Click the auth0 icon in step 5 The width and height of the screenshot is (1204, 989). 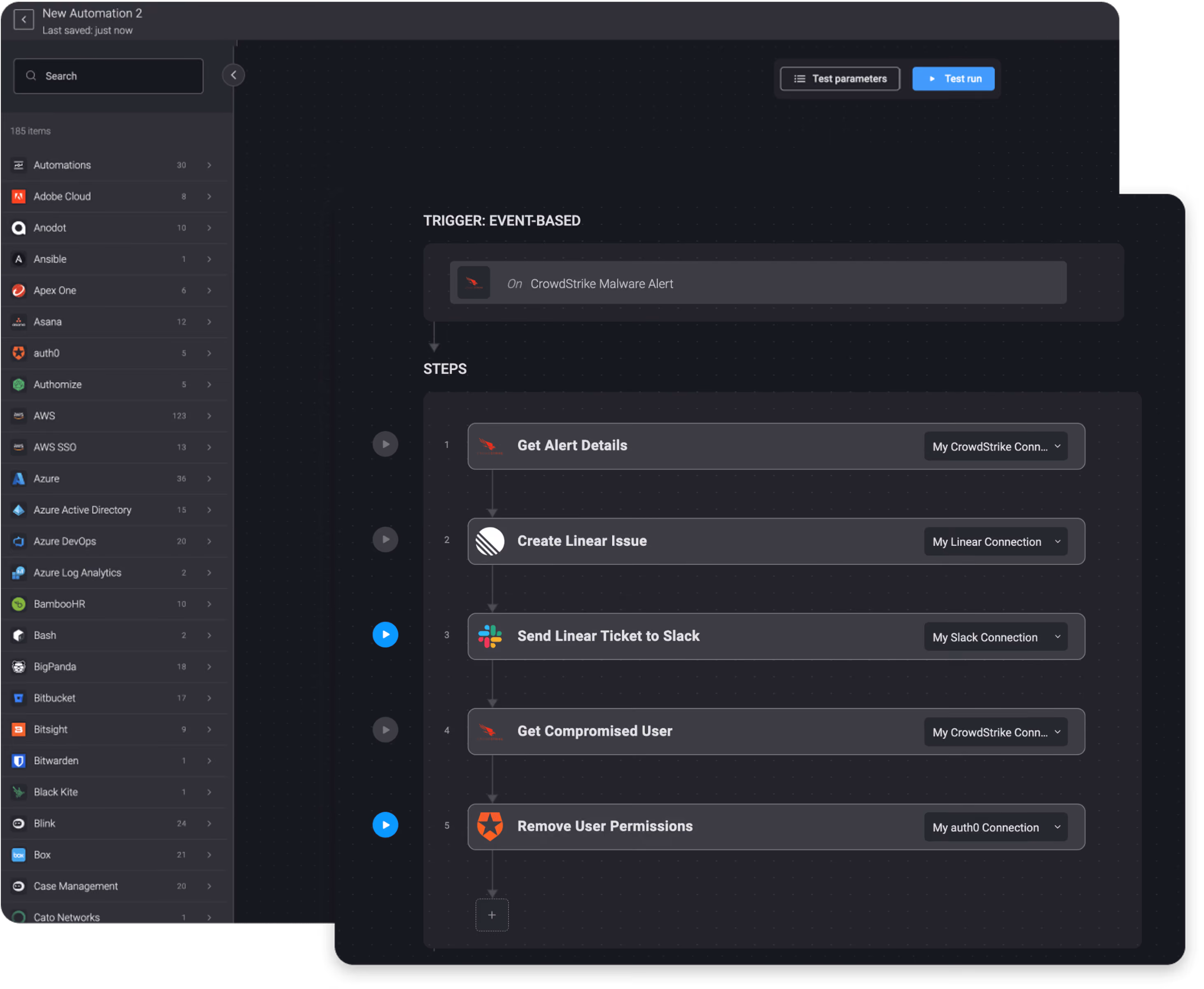[490, 827]
